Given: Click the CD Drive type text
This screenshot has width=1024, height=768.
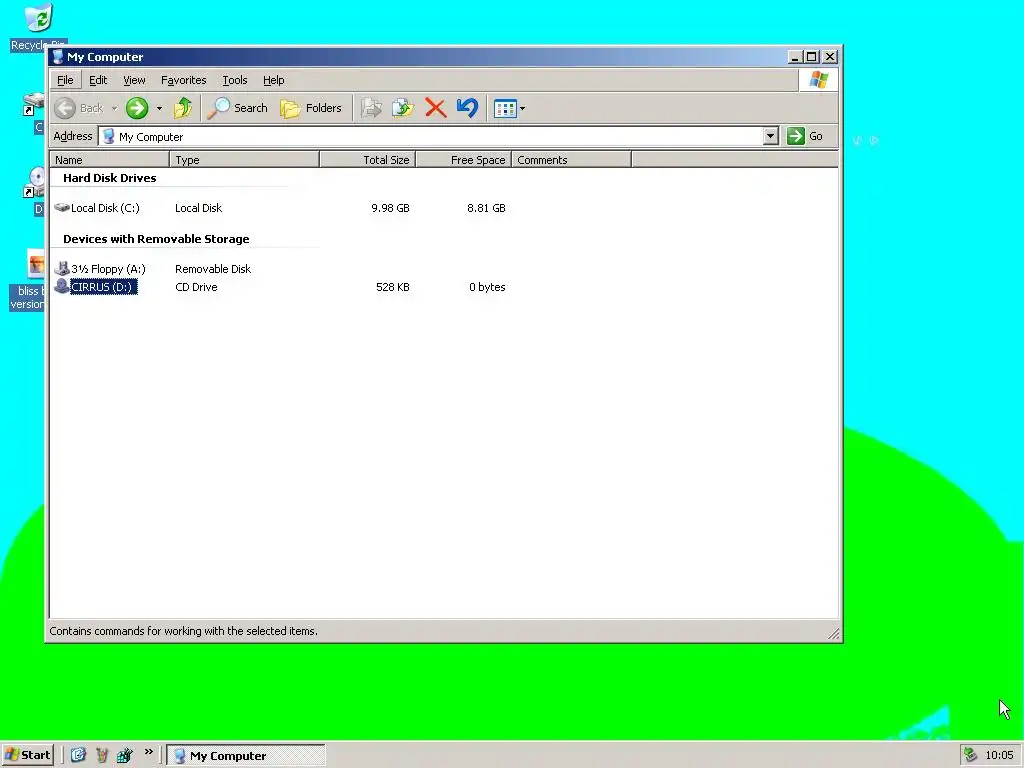Looking at the screenshot, I should point(196,287).
